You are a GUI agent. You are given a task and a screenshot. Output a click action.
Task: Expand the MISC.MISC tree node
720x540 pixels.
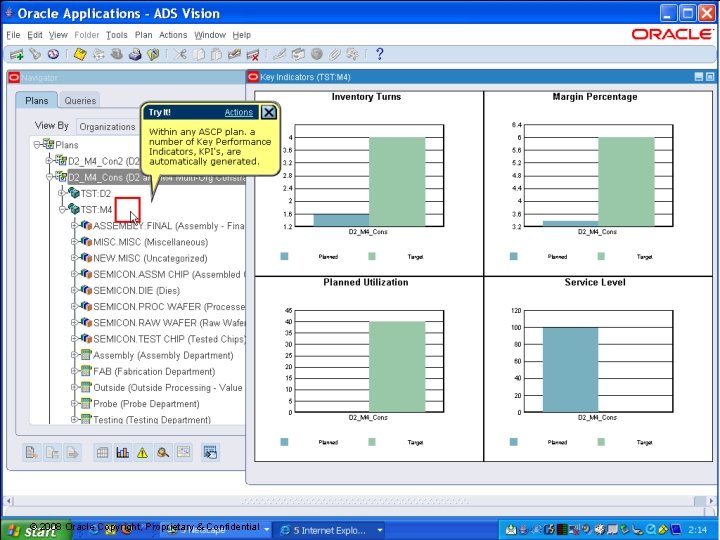(74, 242)
